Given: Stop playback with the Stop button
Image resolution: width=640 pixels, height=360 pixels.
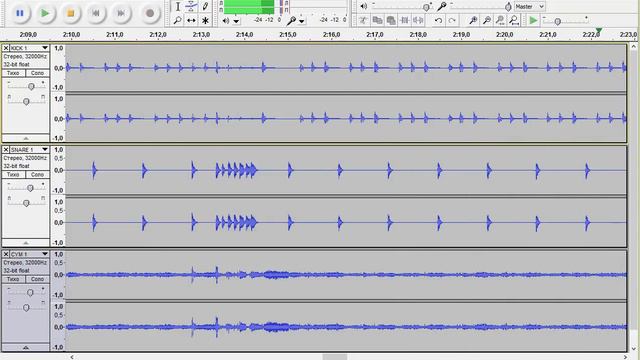Looking at the screenshot, I should (70, 13).
